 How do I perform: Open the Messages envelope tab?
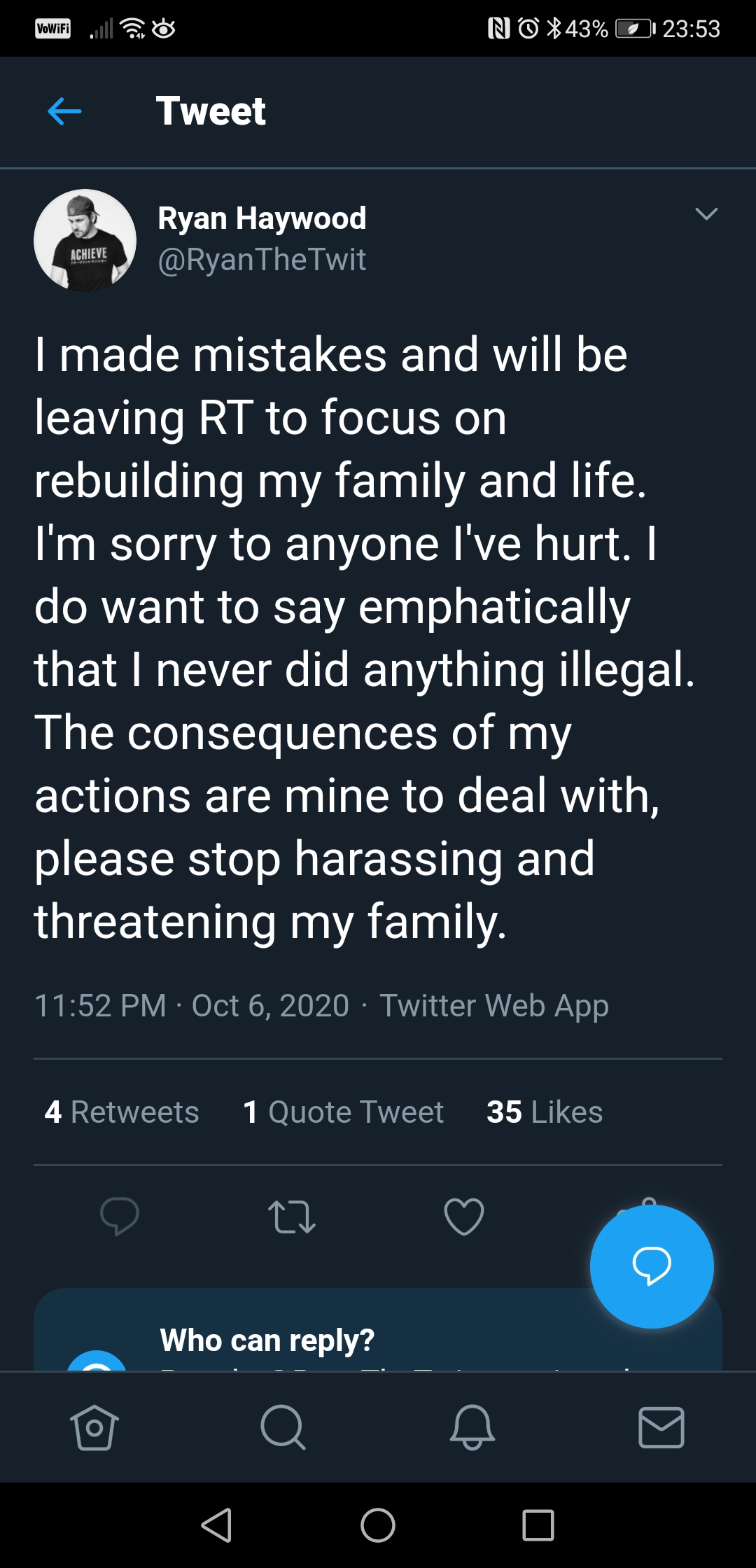click(x=661, y=1427)
